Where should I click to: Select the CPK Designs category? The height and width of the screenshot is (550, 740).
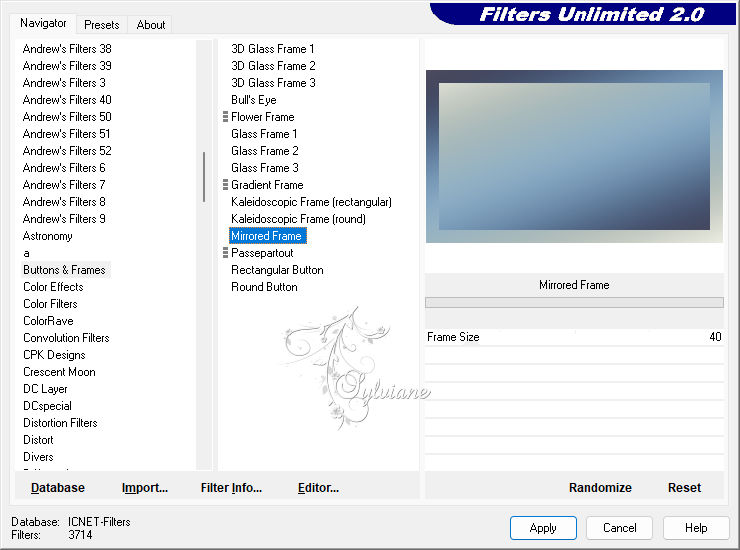click(54, 355)
